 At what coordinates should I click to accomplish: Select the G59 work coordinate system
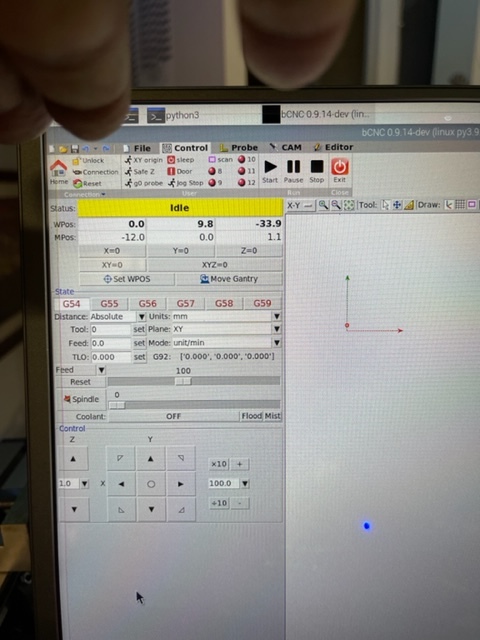262,303
